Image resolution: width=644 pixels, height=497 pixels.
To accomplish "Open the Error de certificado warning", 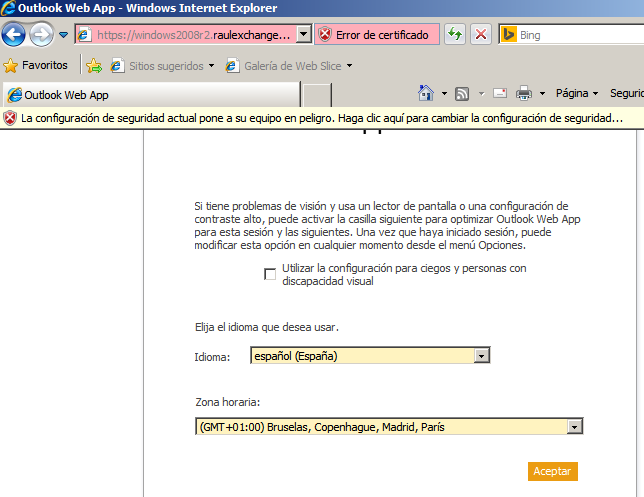I will coord(377,35).
